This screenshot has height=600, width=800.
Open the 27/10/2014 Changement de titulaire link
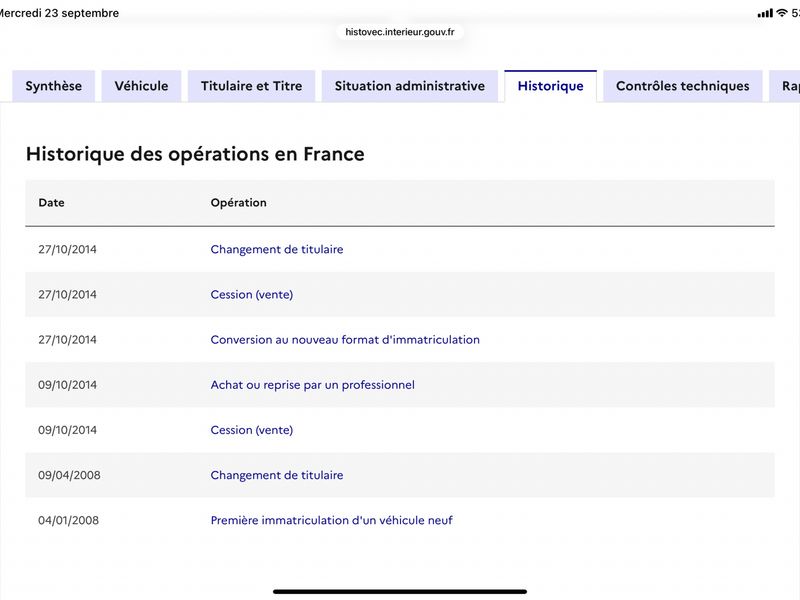[x=277, y=249]
